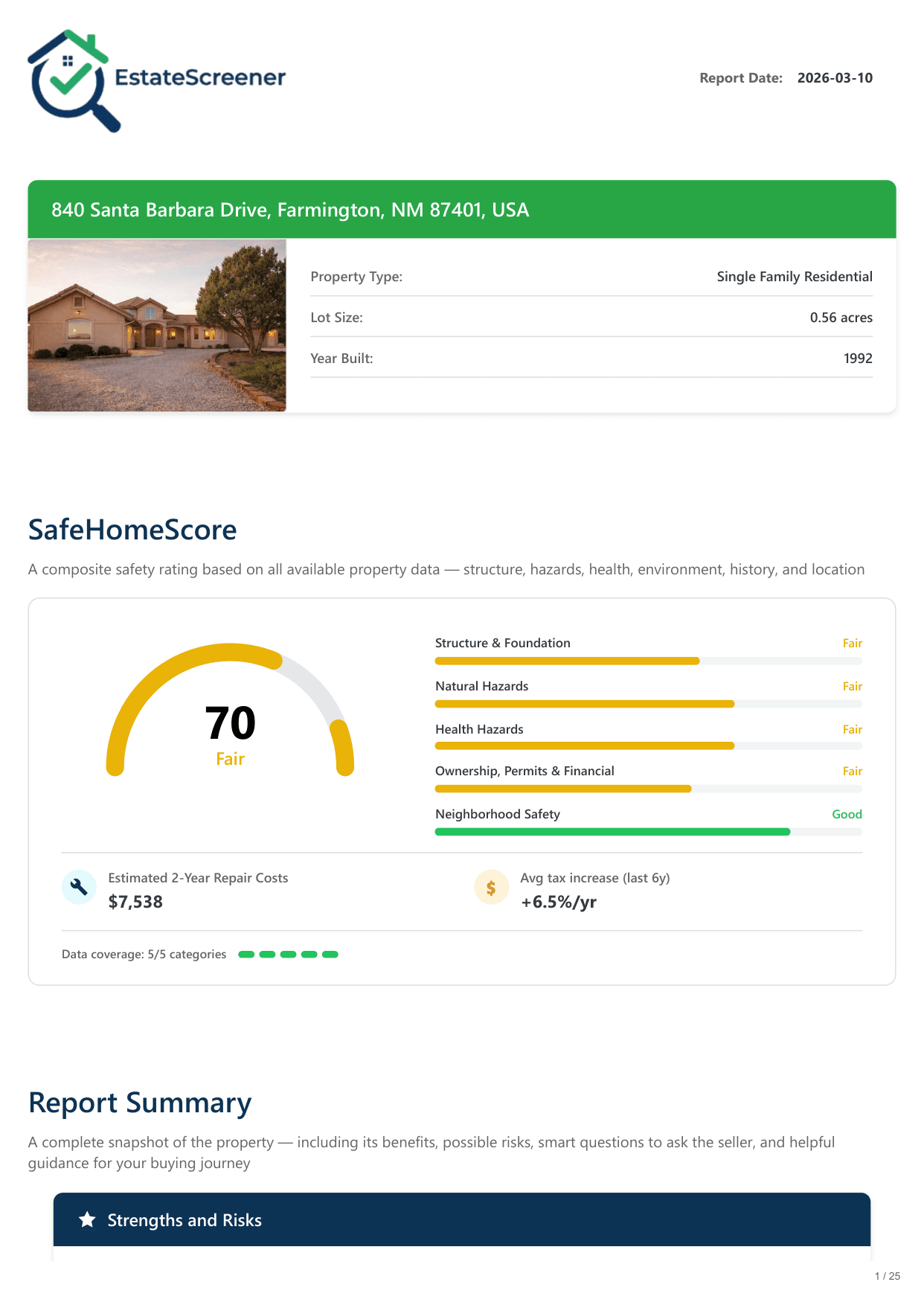
Task: Click the 0.56 acres value
Action: point(841,318)
